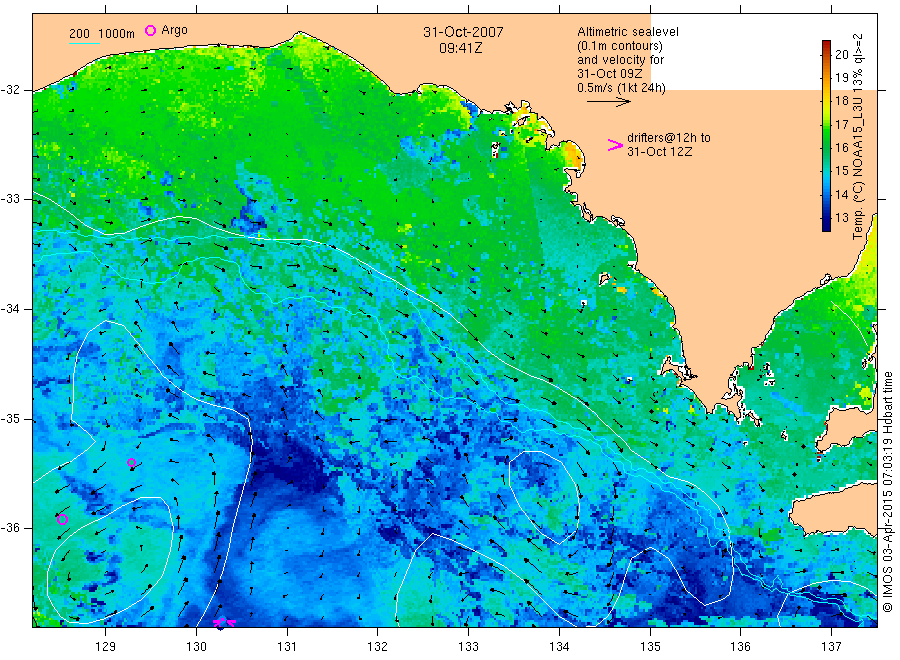Click the magenta Argo circle in the legend

click(x=150, y=30)
